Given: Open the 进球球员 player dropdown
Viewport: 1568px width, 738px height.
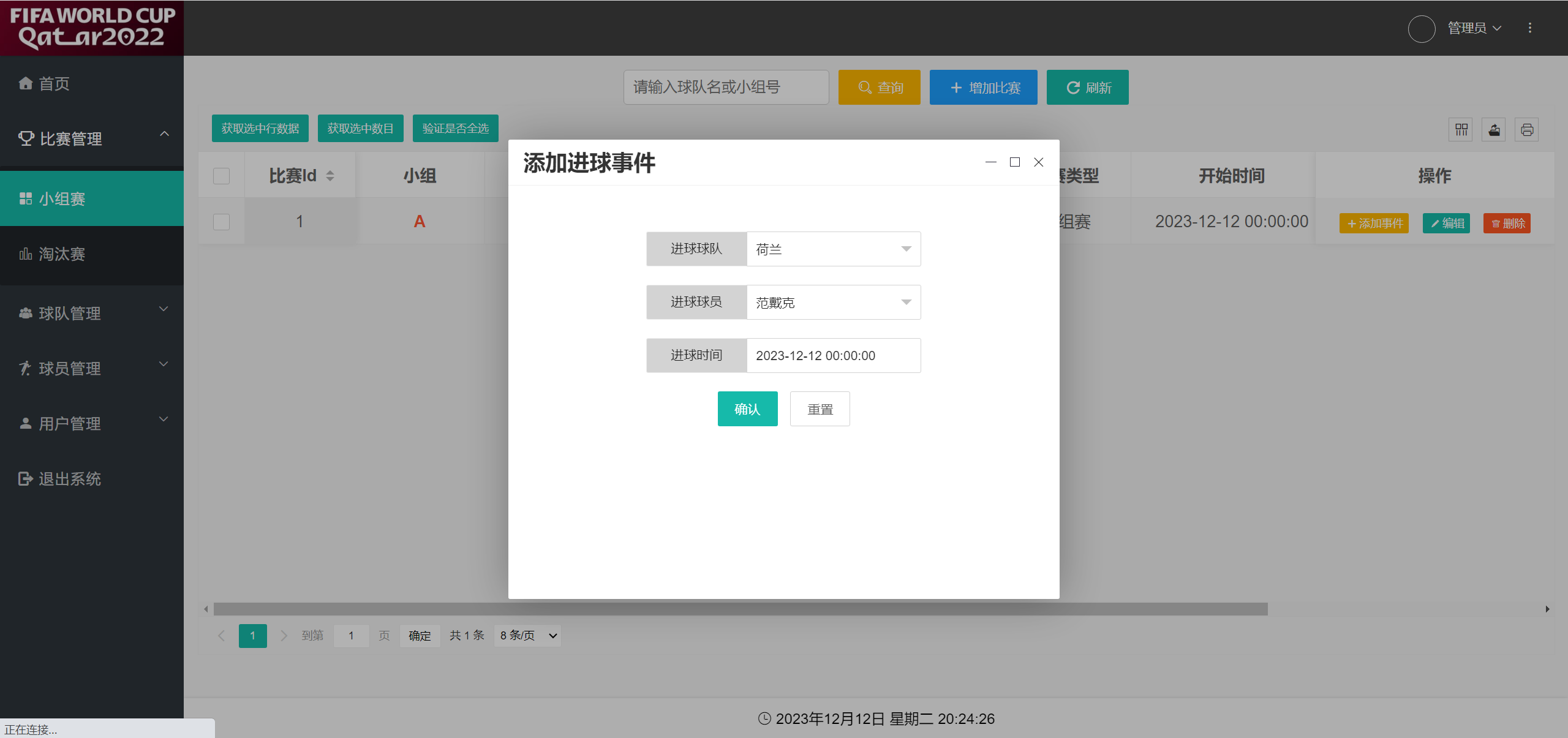Looking at the screenshot, I should [x=833, y=303].
